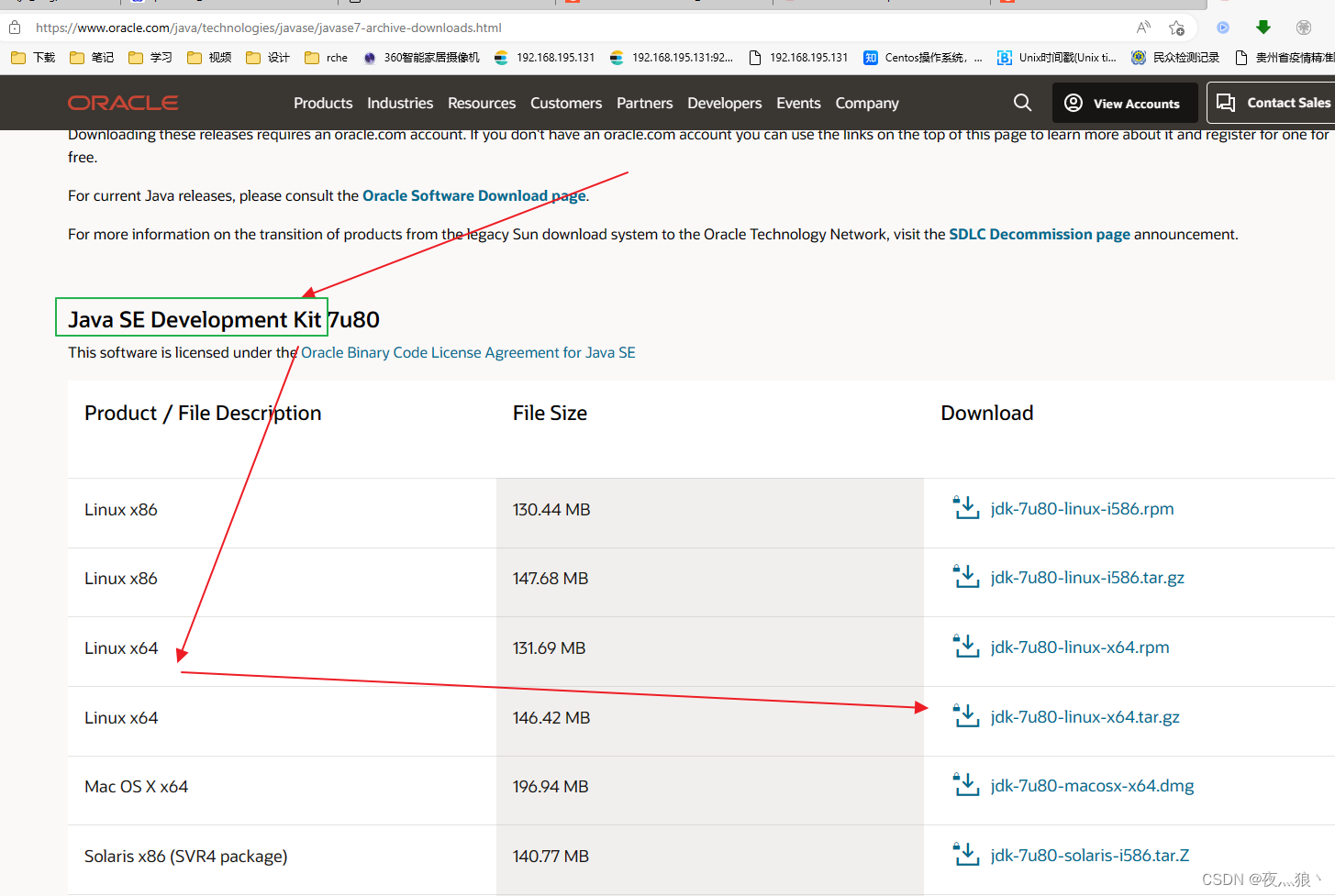Open the 视频 bookmark folder
Viewport: 1335px width, 896px height.
[209, 58]
